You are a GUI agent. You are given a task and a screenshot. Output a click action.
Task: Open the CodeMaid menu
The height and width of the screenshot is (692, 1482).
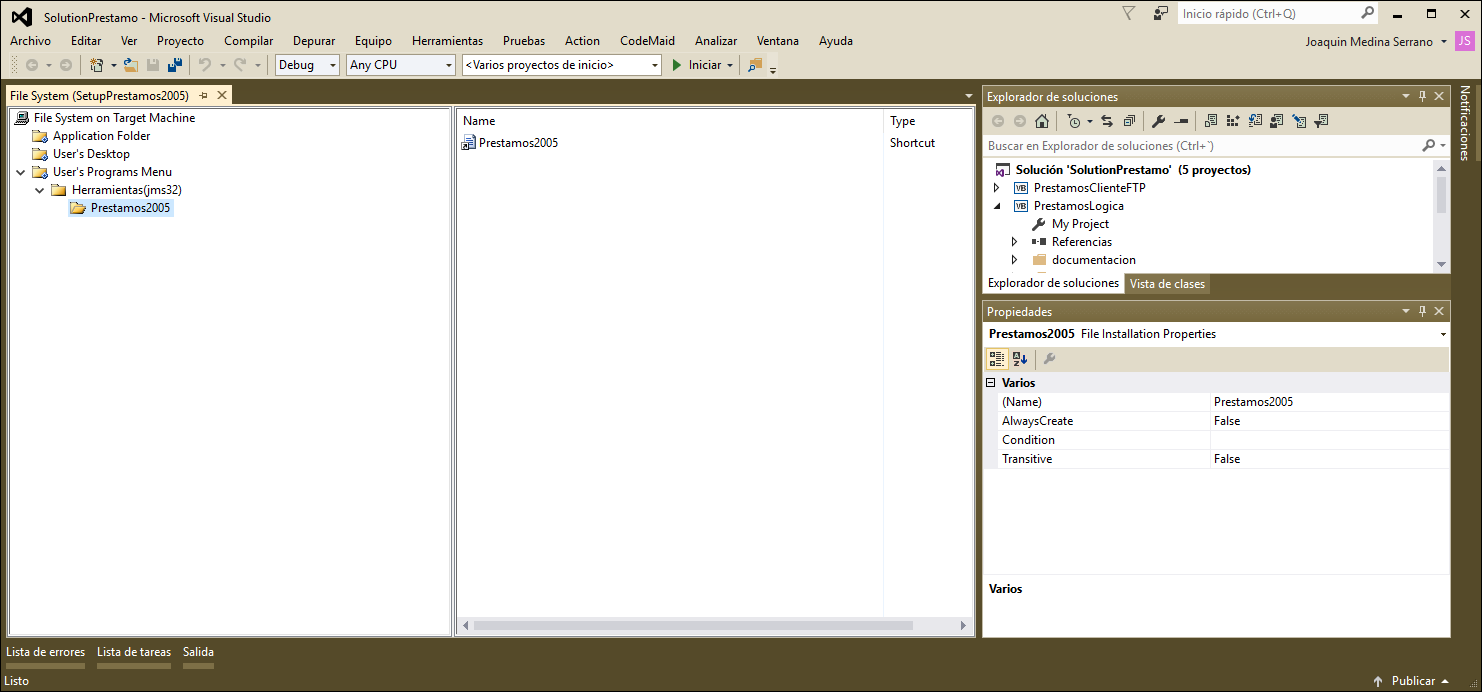click(647, 41)
